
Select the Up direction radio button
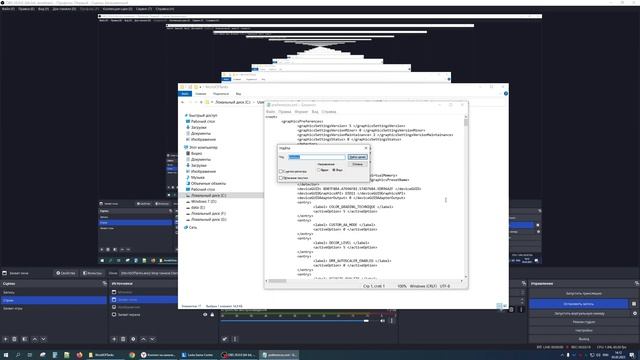pyautogui.click(x=319, y=170)
